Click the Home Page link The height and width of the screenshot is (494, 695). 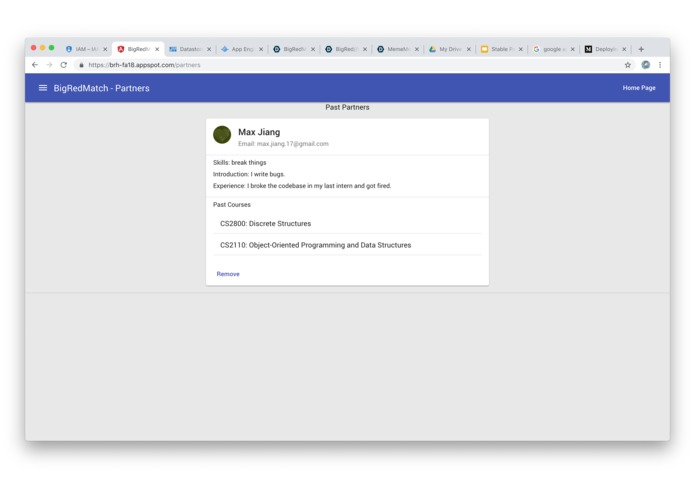(639, 88)
